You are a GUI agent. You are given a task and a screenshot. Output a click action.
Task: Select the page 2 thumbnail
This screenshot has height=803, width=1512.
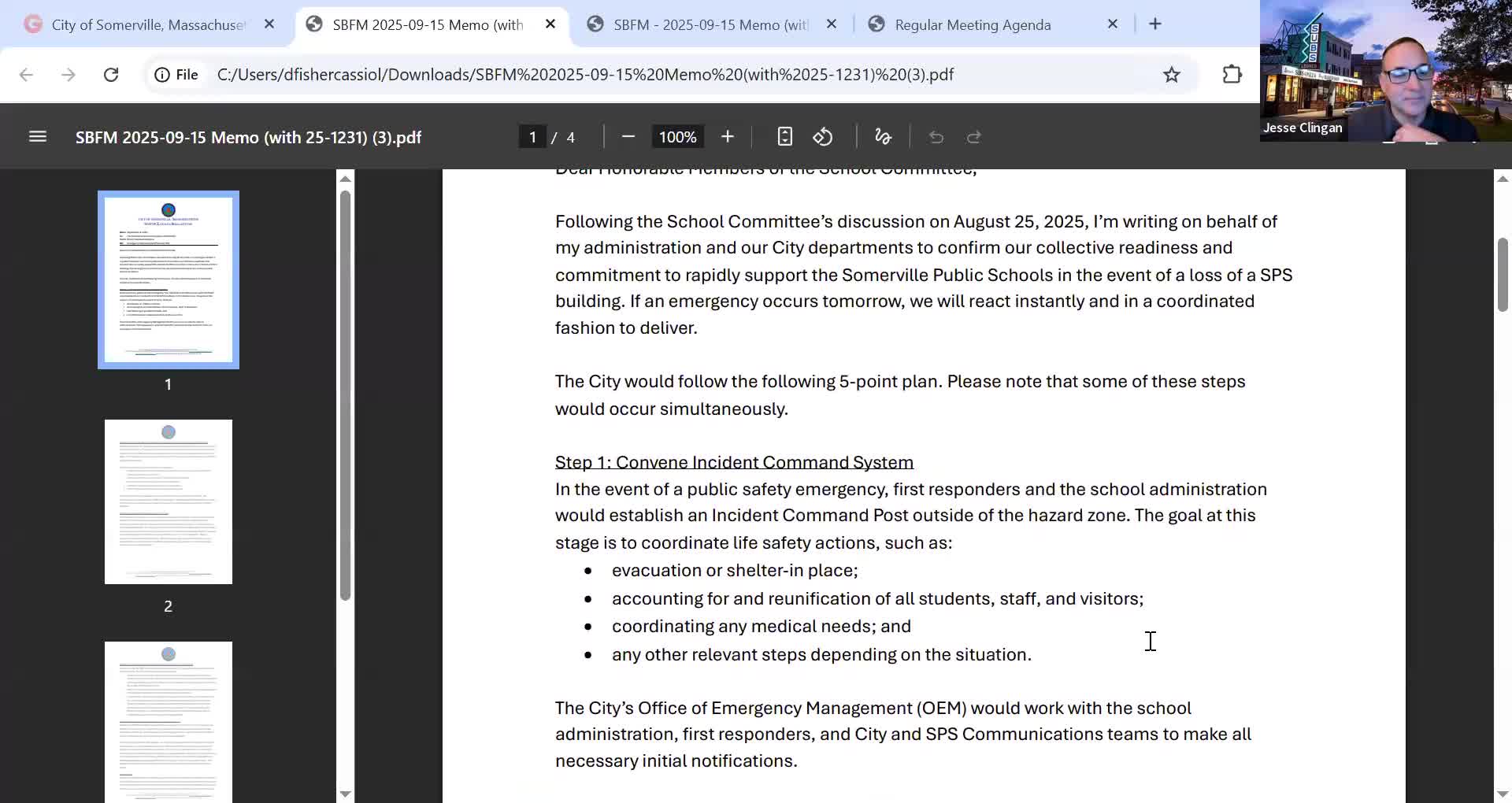[168, 501]
